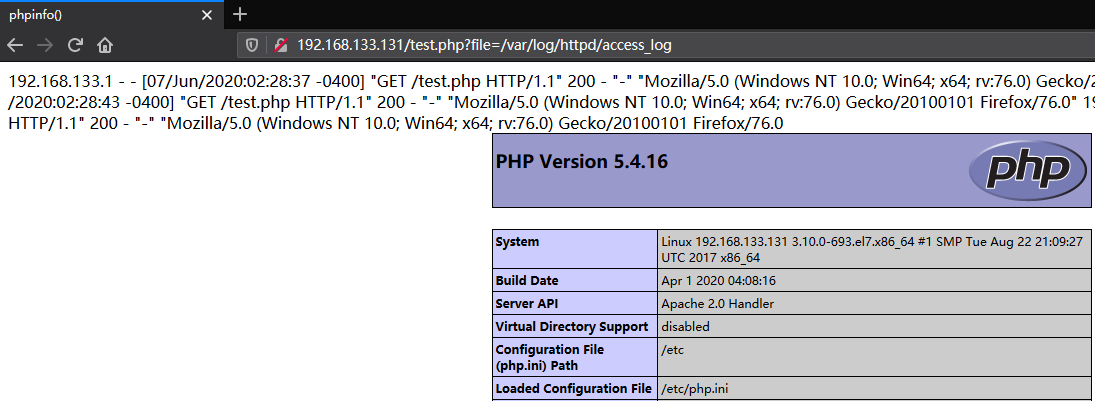The width and height of the screenshot is (1095, 401).
Task: Select the Build Date label
Action: (x=527, y=281)
